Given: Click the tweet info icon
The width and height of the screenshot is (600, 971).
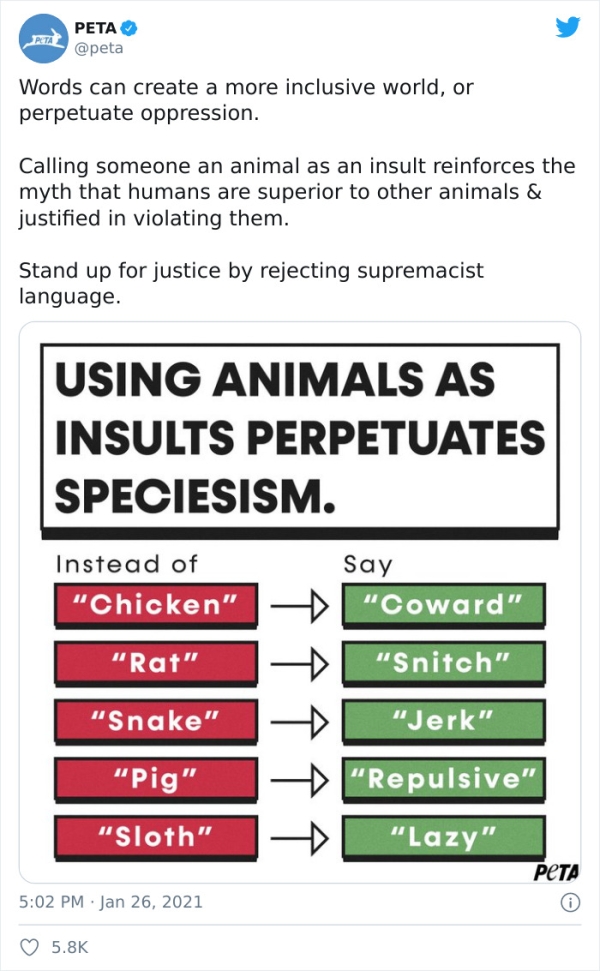Looking at the screenshot, I should [570, 901].
